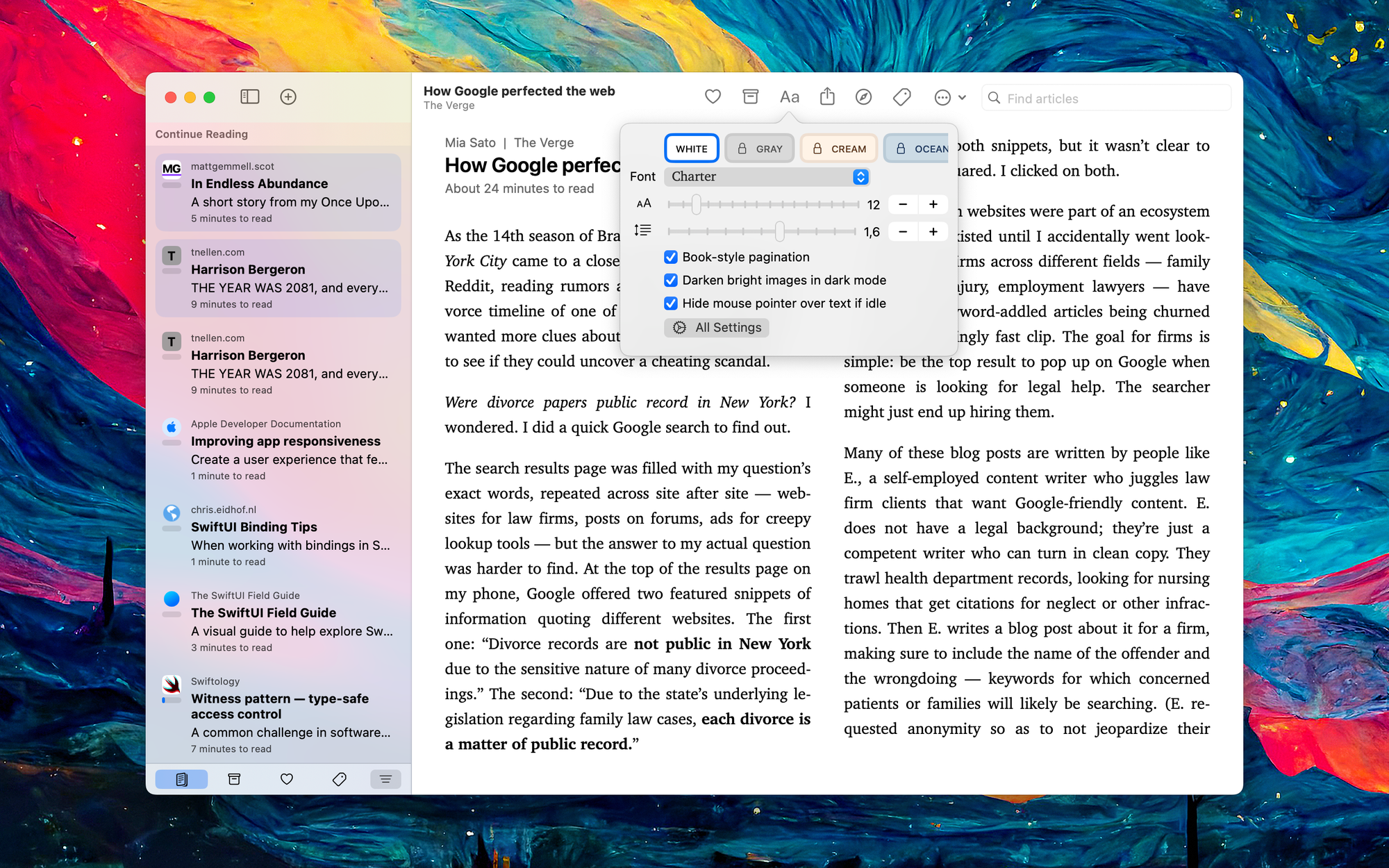Expand the more options ellipsis menu
The height and width of the screenshot is (868, 1389).
click(x=949, y=97)
